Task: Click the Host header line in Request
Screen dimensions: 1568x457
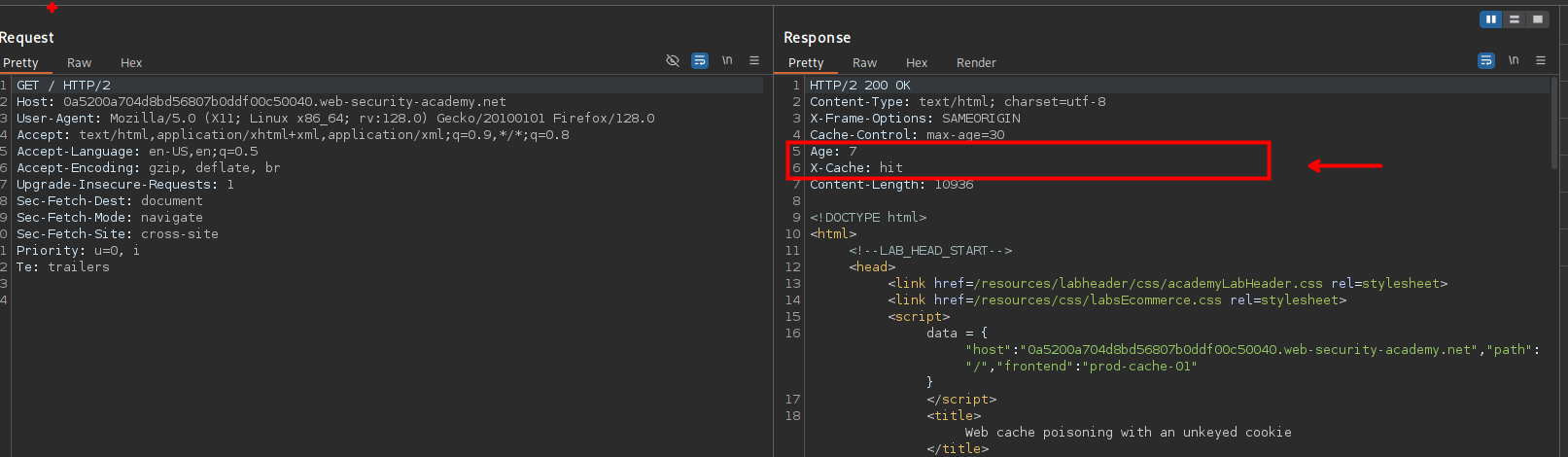Action: pyautogui.click(x=261, y=102)
